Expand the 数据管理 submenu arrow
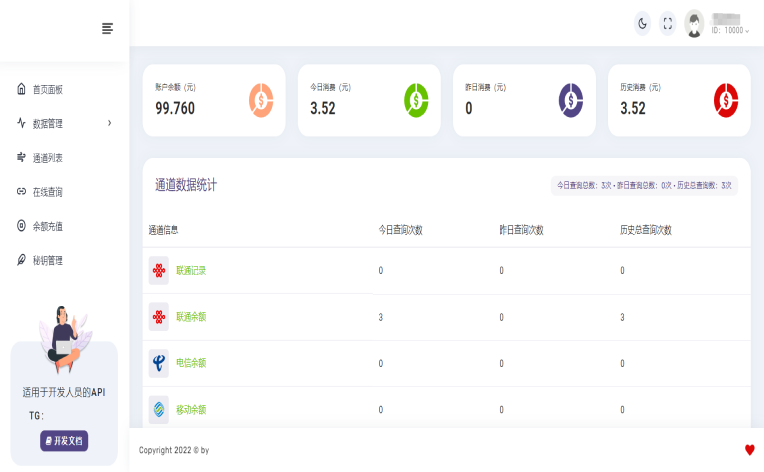The image size is (764, 472). coord(109,123)
